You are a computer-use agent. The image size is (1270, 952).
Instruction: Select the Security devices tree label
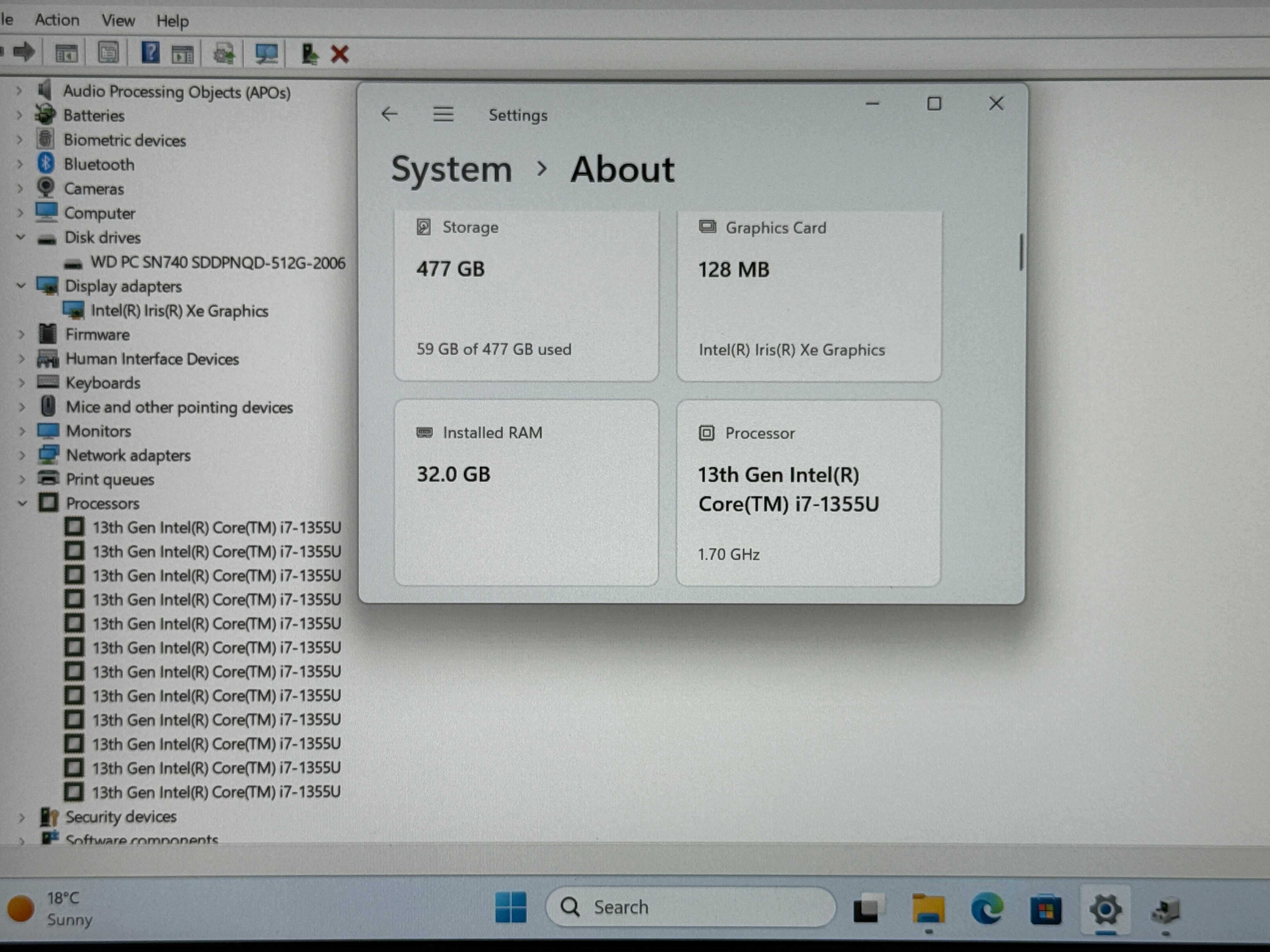point(121,816)
